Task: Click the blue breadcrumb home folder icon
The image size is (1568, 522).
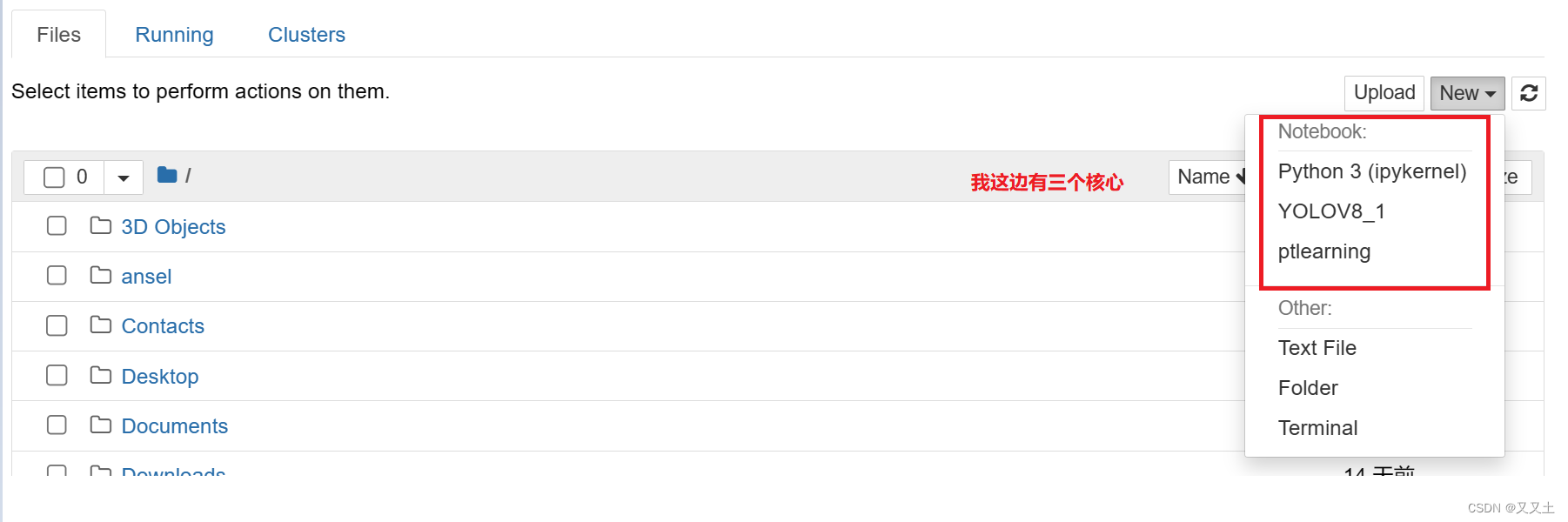Action: (165, 174)
